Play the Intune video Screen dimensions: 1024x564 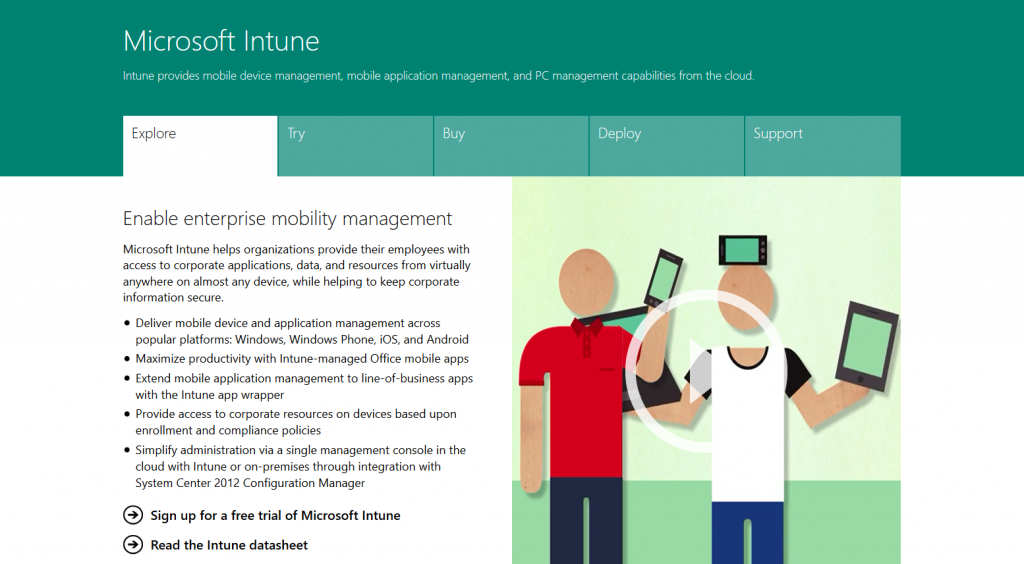pos(706,371)
